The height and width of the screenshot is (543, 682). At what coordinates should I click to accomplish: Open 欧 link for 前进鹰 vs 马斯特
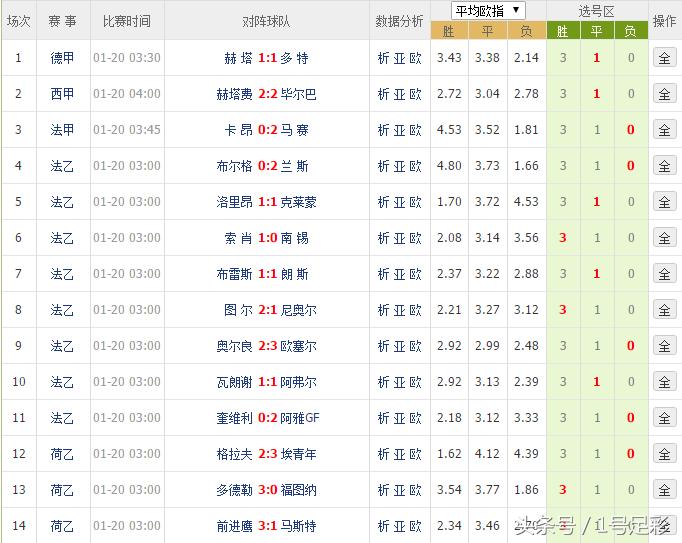tap(415, 526)
